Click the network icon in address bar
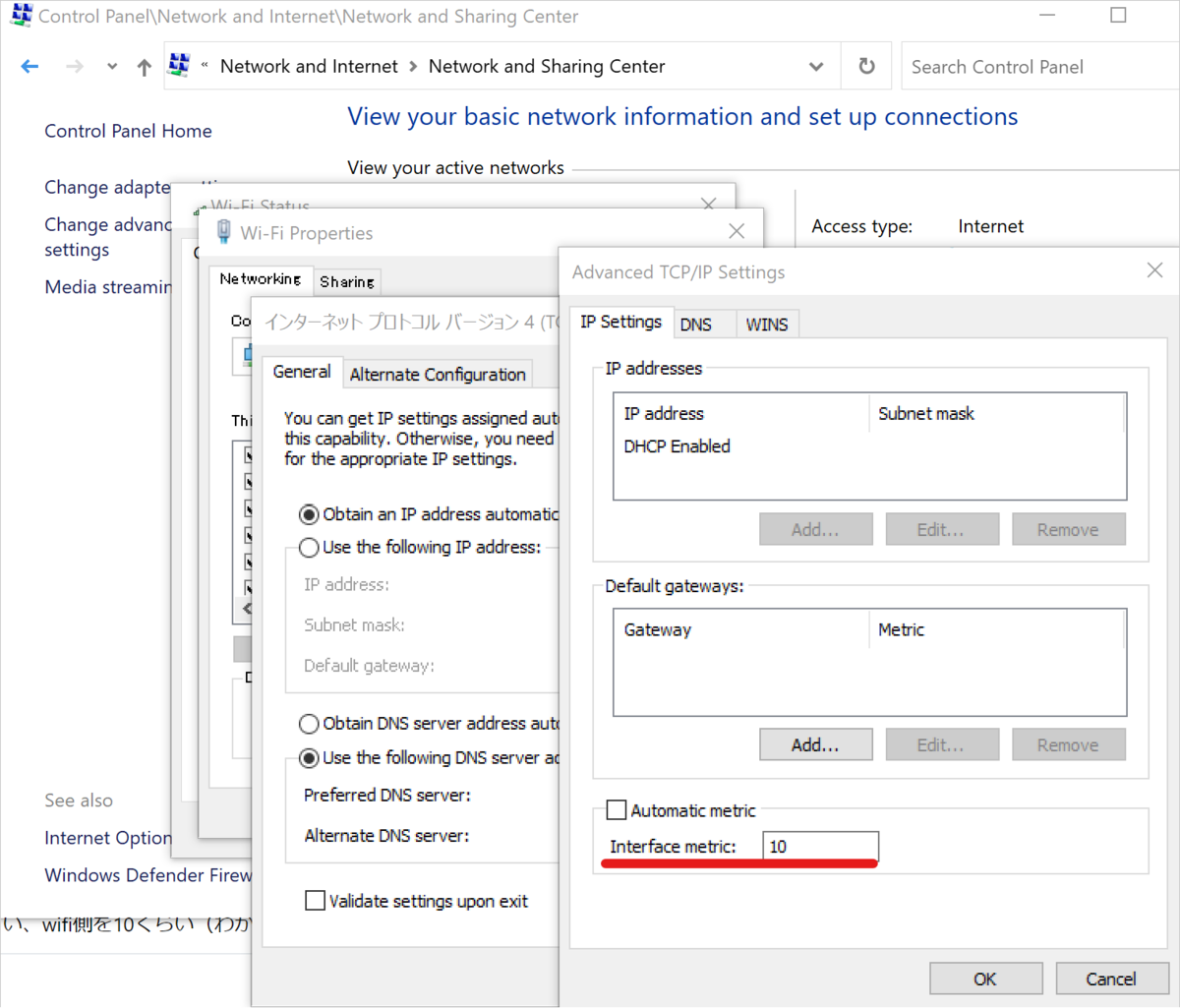Screen dimensions: 1180x1008 click(x=179, y=65)
